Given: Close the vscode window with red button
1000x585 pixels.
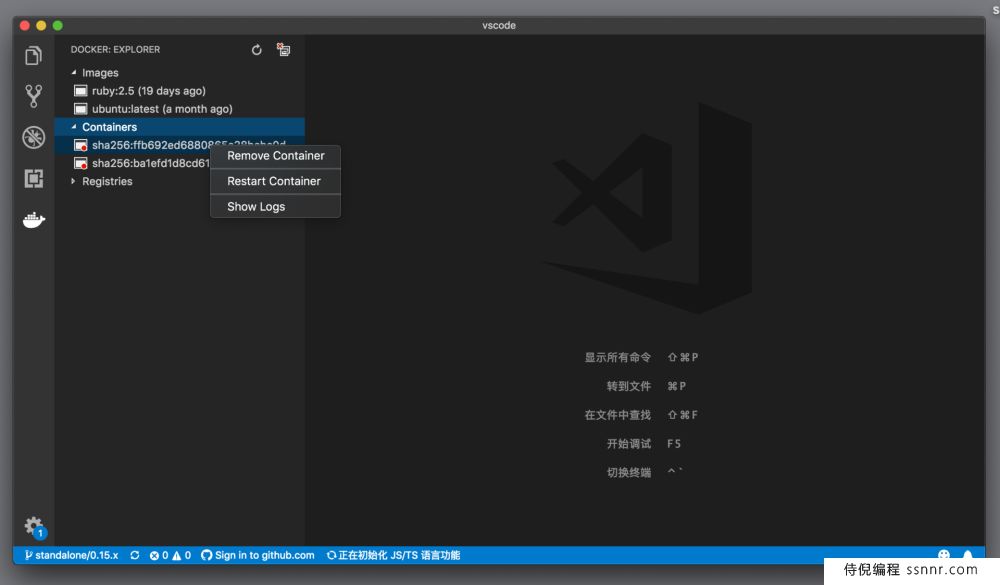Looking at the screenshot, I should 25,26.
